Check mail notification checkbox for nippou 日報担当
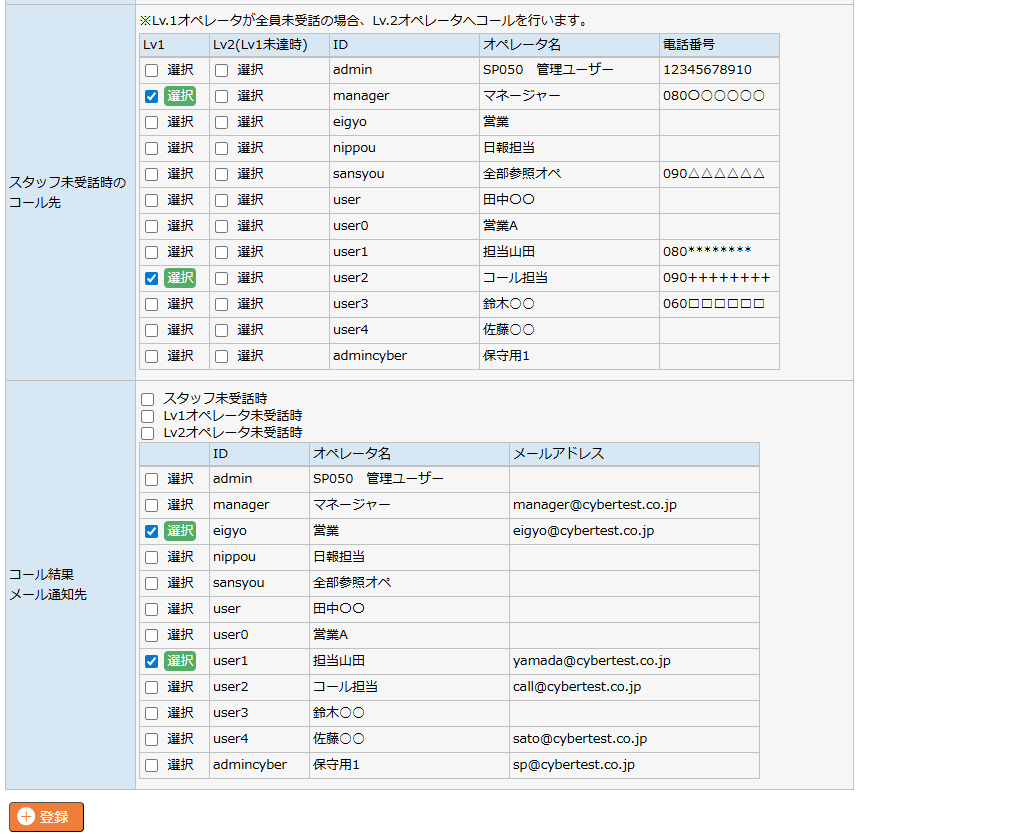The image size is (1016, 834). click(x=152, y=557)
